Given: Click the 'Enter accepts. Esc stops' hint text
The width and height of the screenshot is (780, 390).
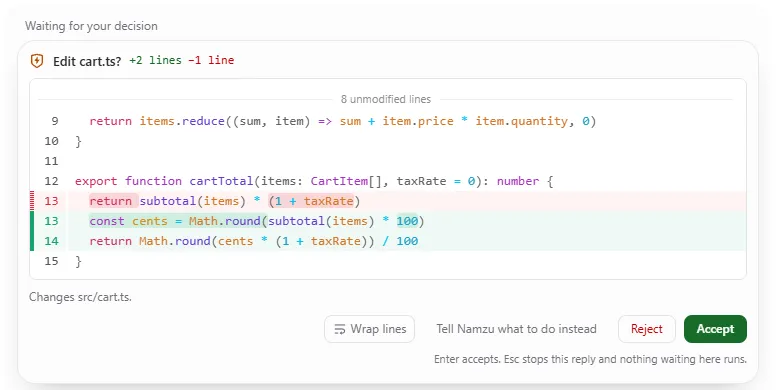Looking at the screenshot, I should click(x=590, y=359).
